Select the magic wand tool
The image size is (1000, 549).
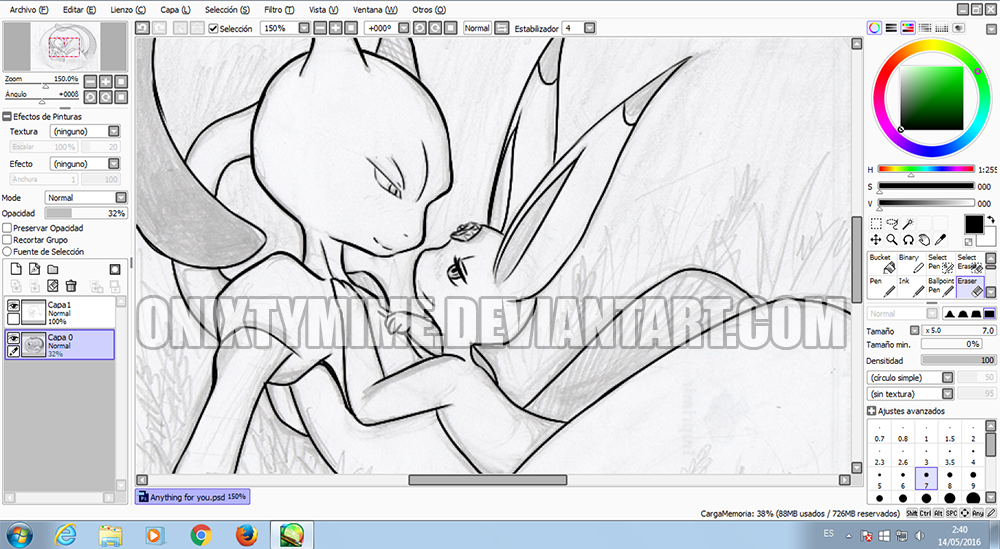click(x=908, y=223)
